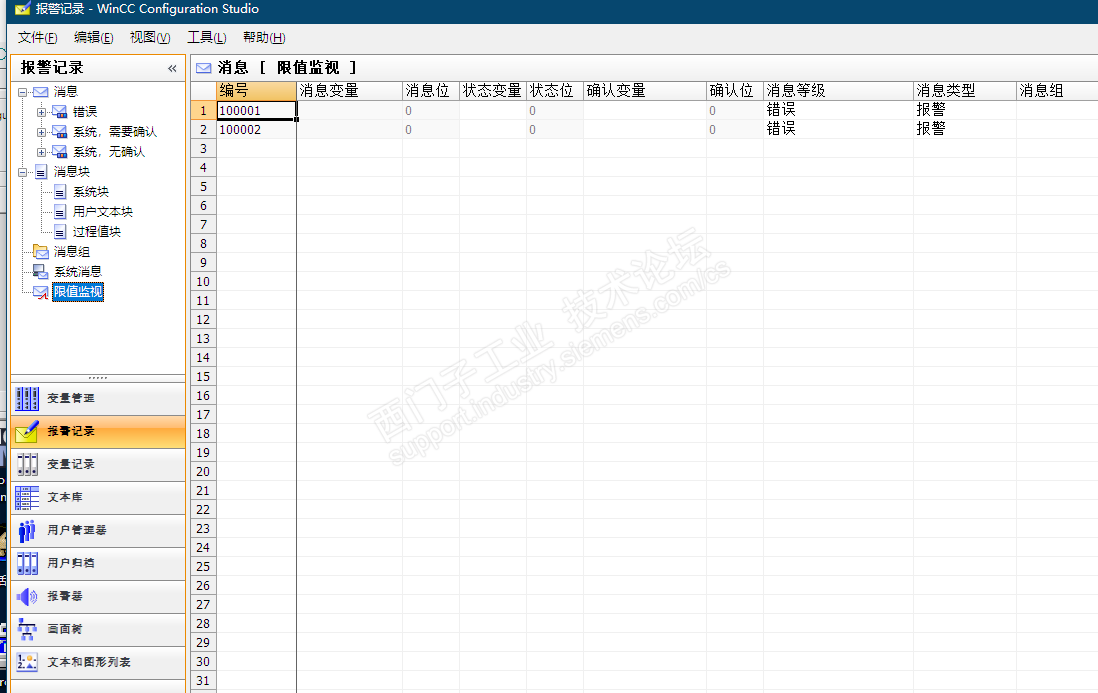Select 限值监视 in the tree
Screen dimensions: 1098x693
coord(78,292)
